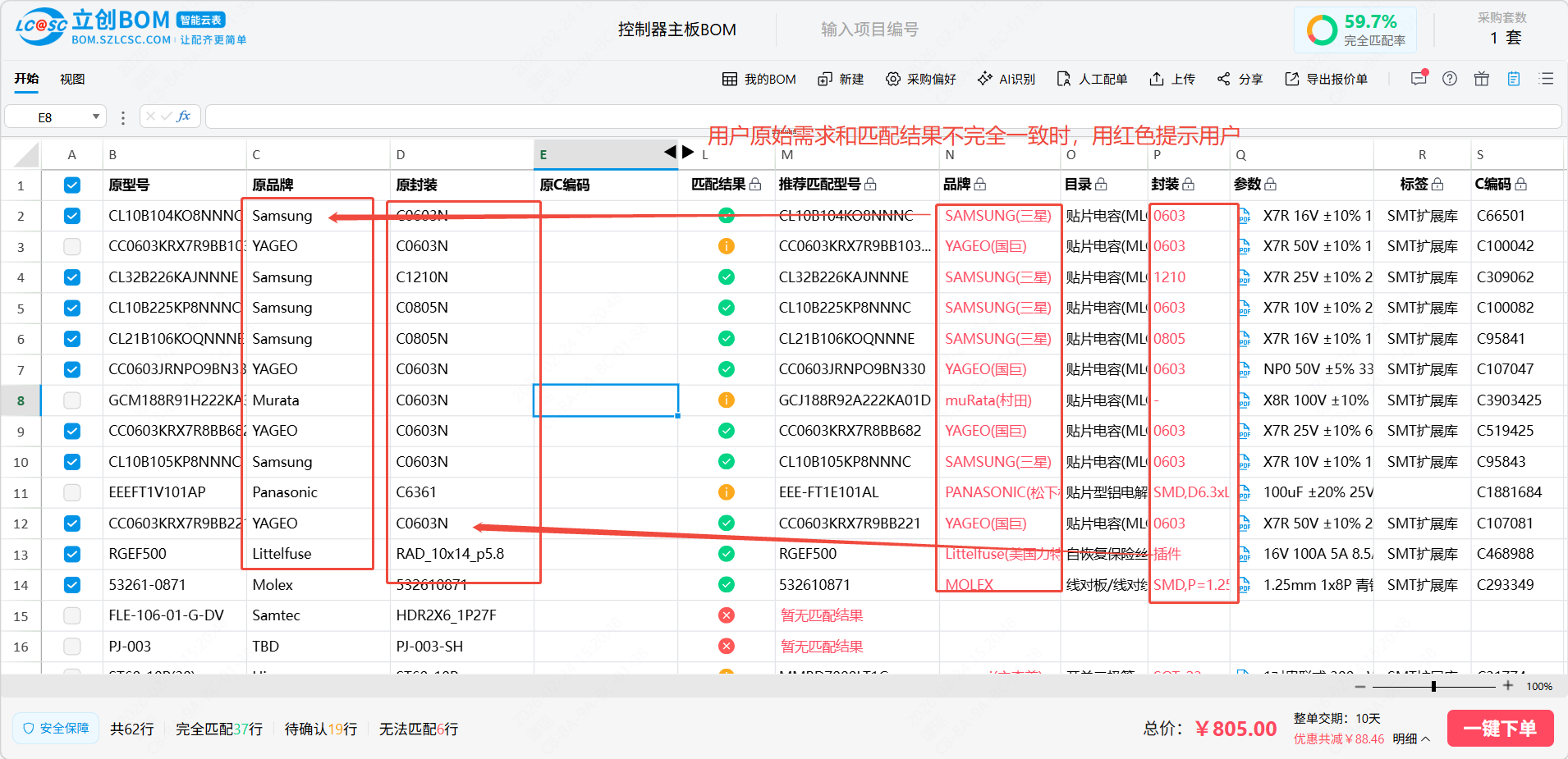
Task: Switch to the 视图 tab
Action: pos(72,79)
